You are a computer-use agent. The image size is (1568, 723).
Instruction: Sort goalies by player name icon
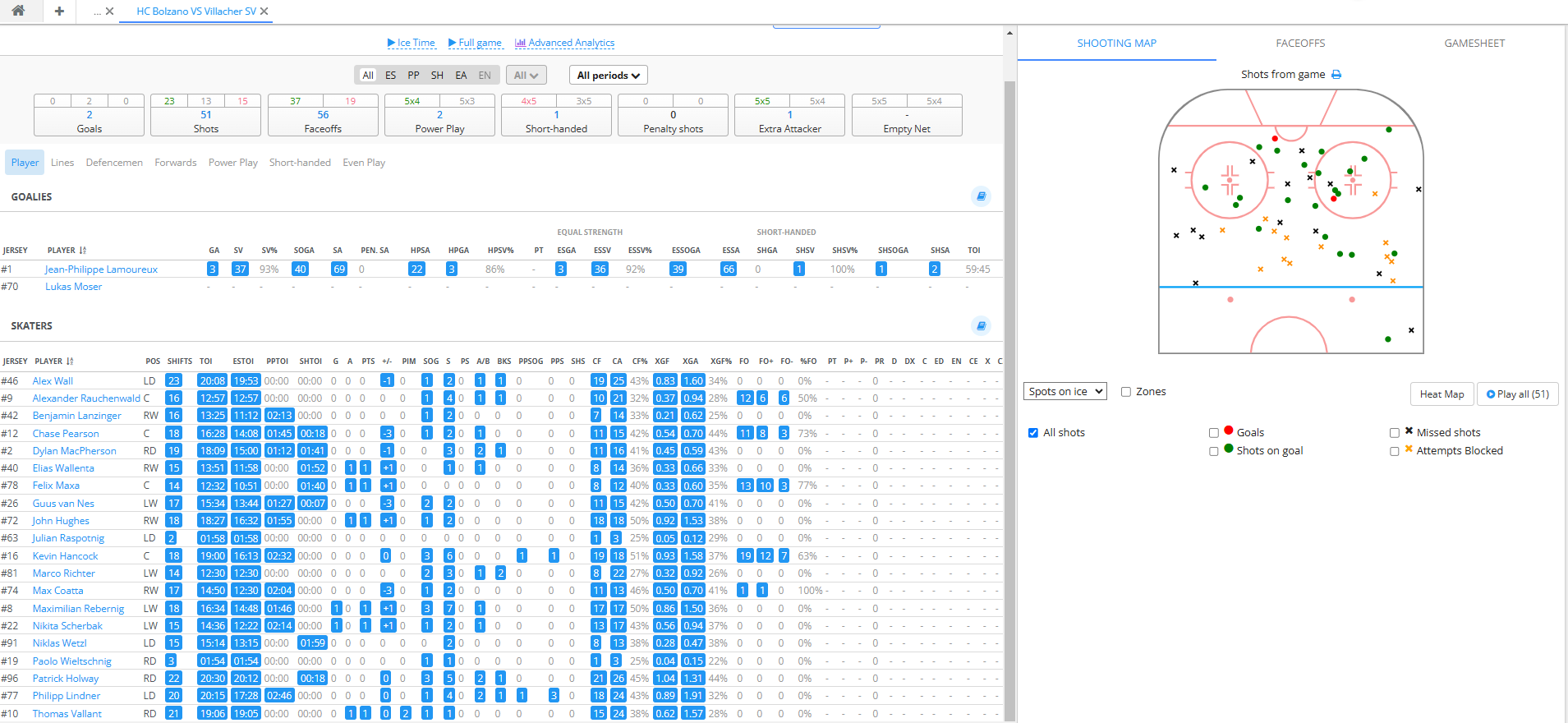click(x=83, y=251)
